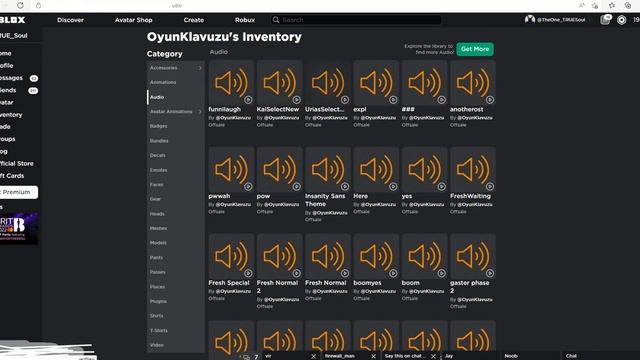Screen dimensions: 640x360
Task: Play the funnilaugh audio preview
Action: tap(248, 100)
